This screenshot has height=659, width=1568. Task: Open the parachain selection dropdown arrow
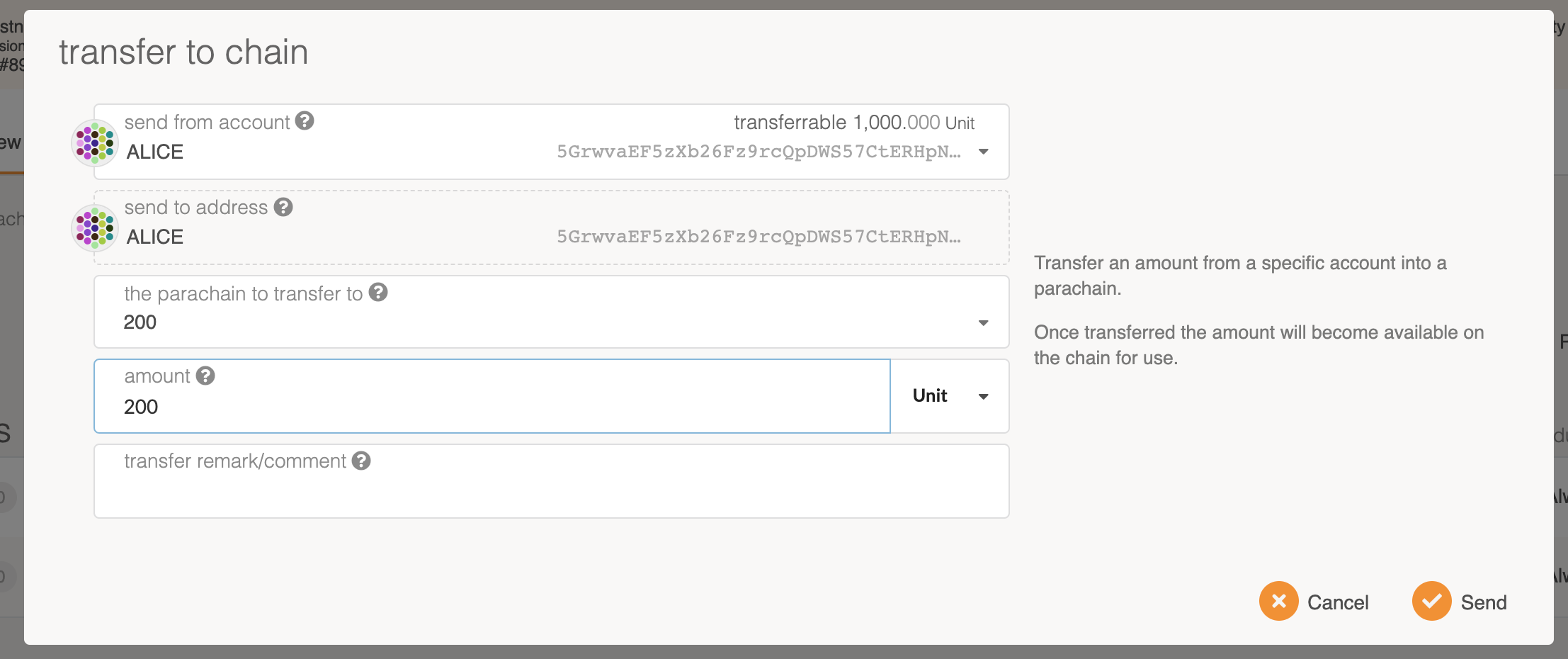pos(983,323)
